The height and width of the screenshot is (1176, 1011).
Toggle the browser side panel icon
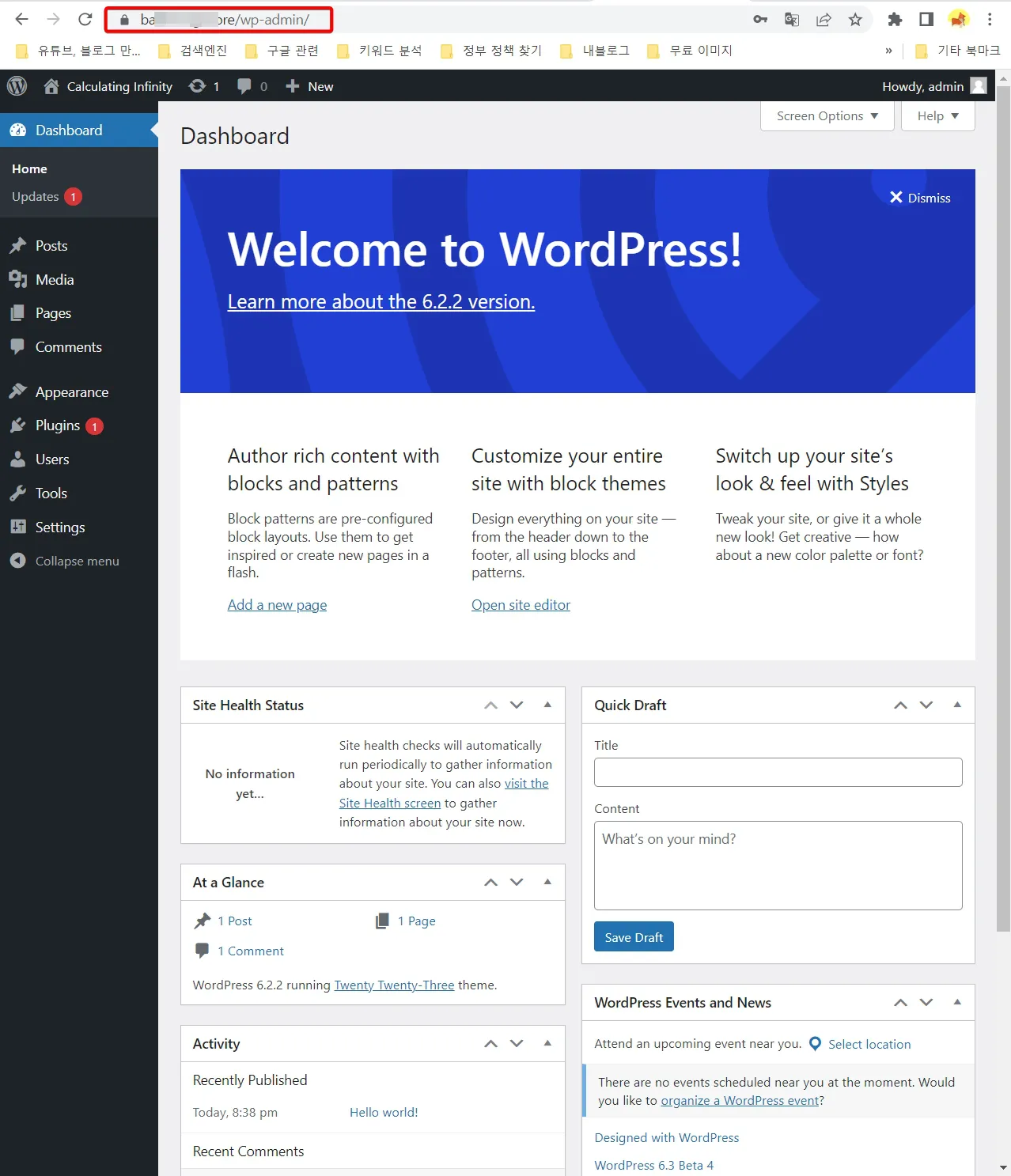(926, 20)
